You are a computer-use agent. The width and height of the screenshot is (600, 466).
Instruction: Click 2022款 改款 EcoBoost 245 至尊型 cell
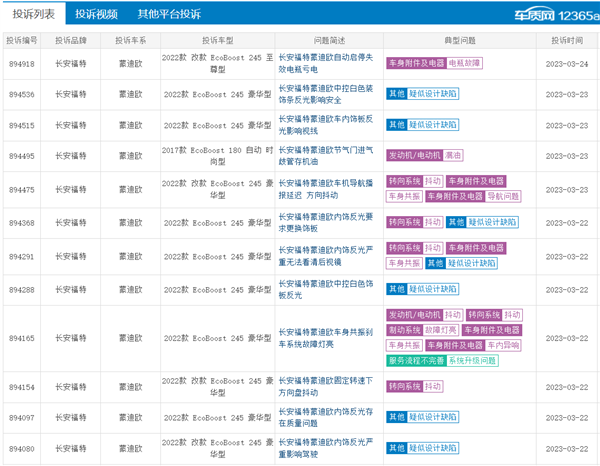pyautogui.click(x=218, y=64)
